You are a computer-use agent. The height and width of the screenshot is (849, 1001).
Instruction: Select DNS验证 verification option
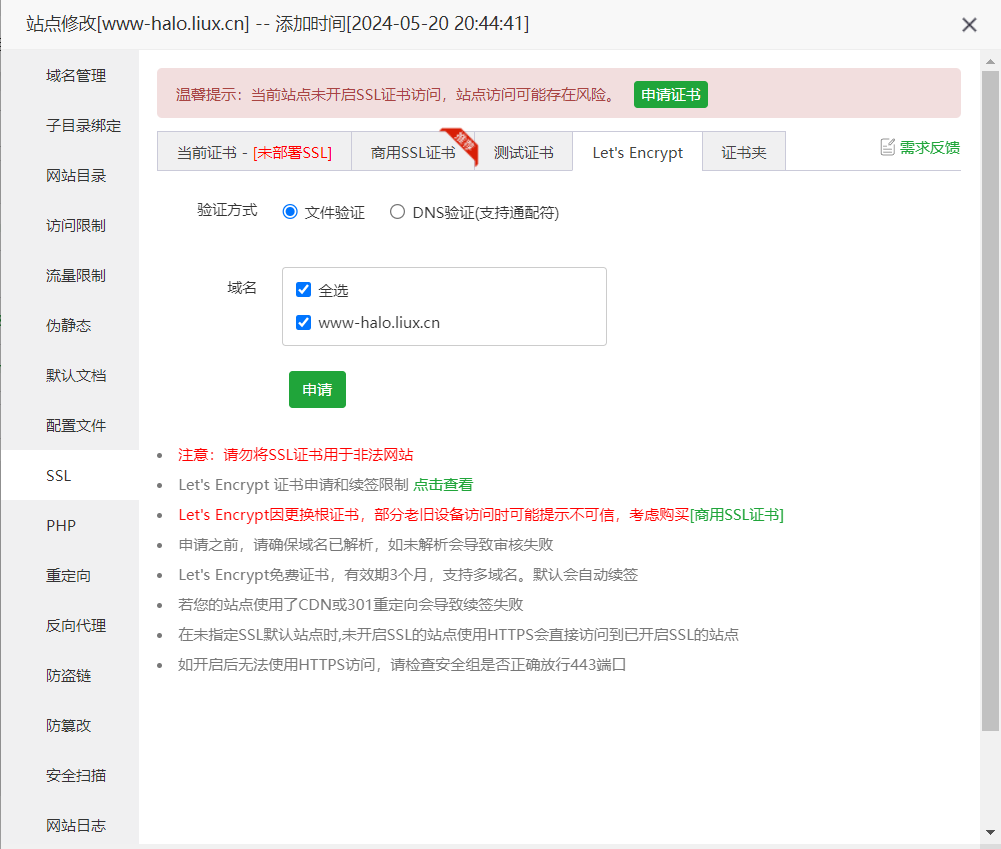pos(398,212)
